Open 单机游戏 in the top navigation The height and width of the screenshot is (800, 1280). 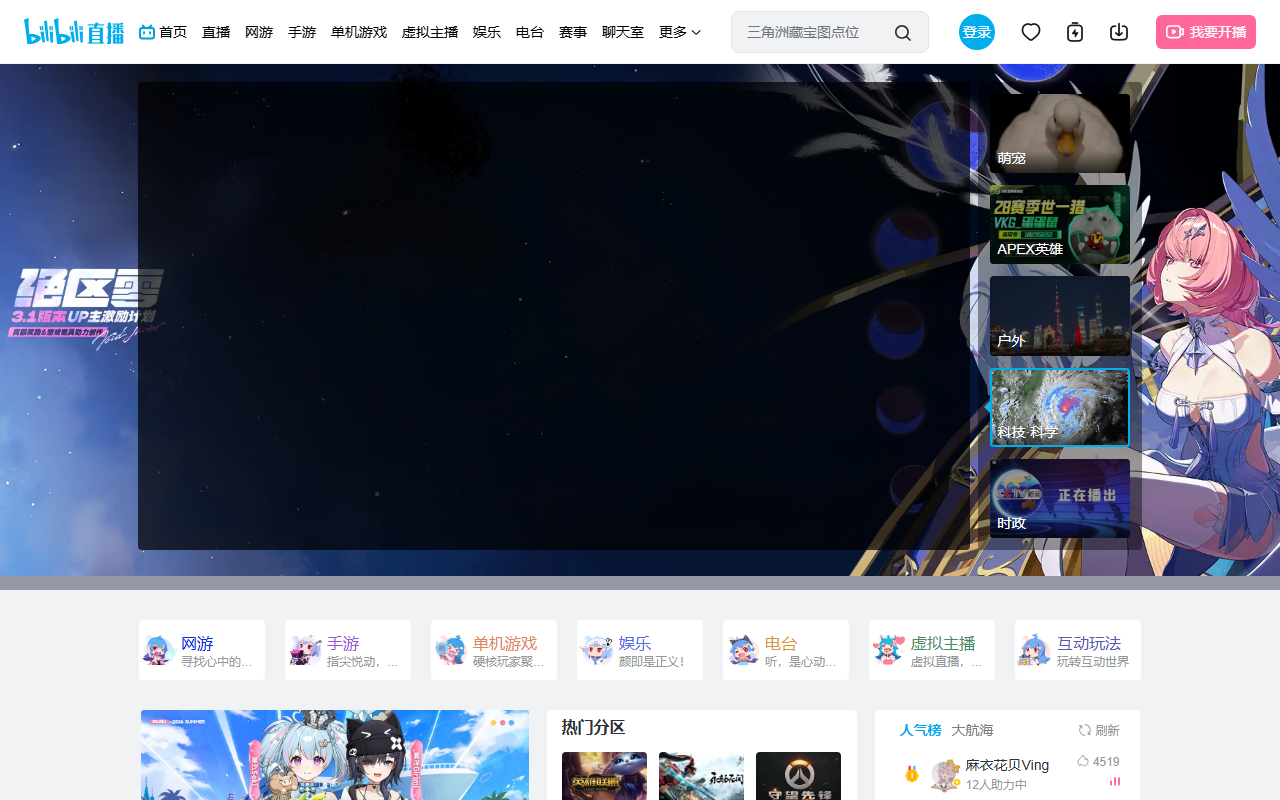[x=359, y=32]
